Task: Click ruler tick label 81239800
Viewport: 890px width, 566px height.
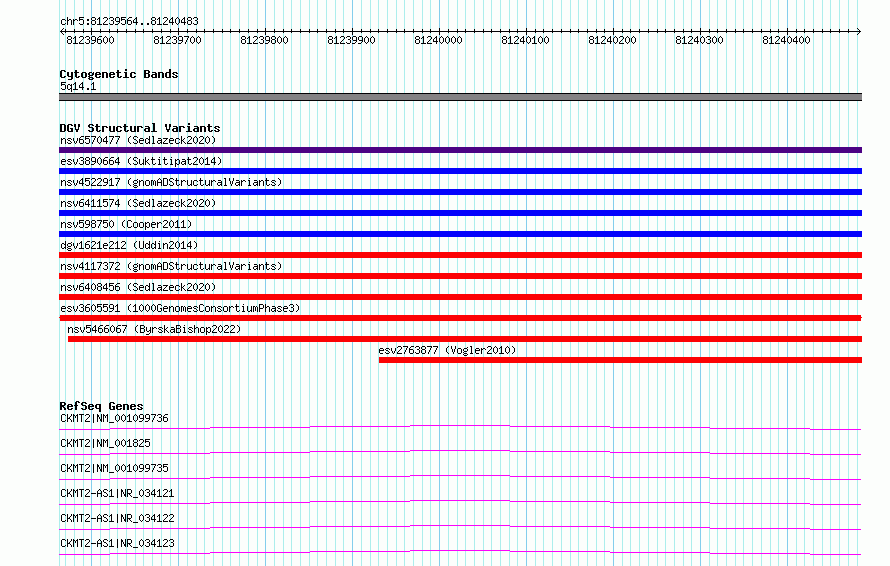Action: pos(265,40)
